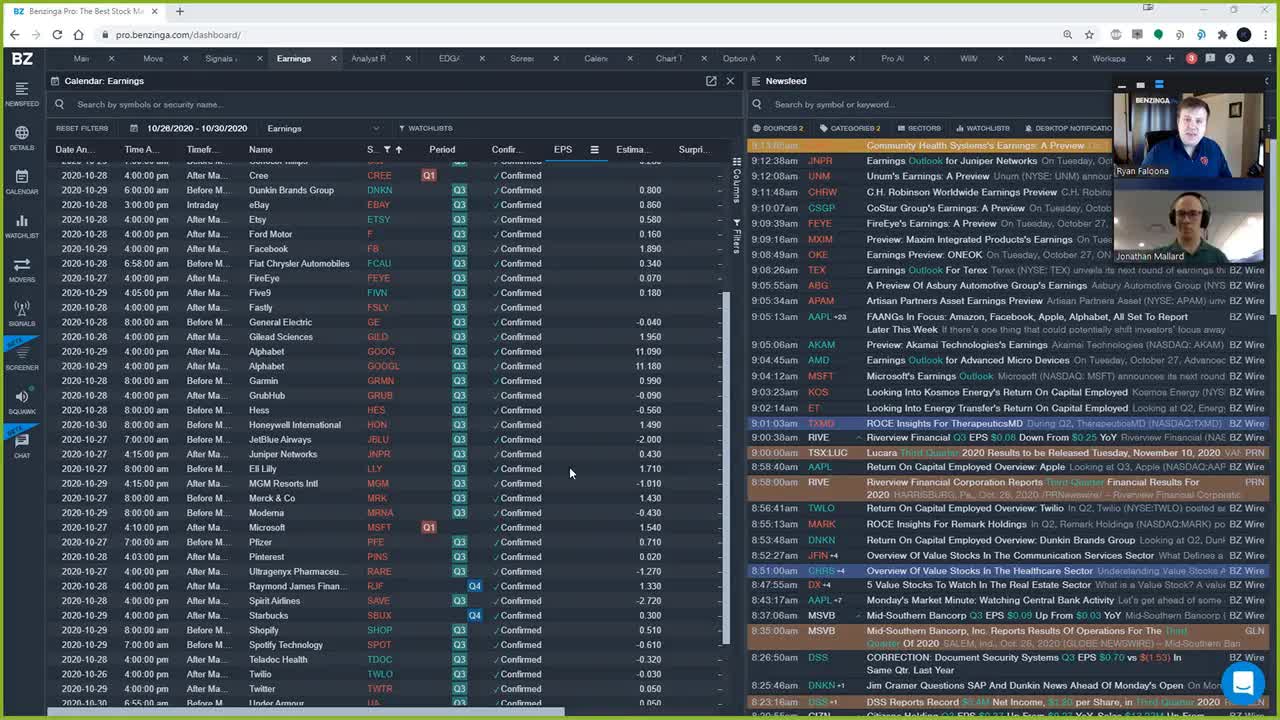Viewport: 1280px width, 720px height.
Task: Open the Newsfeed sidebar tool
Action: point(22,93)
